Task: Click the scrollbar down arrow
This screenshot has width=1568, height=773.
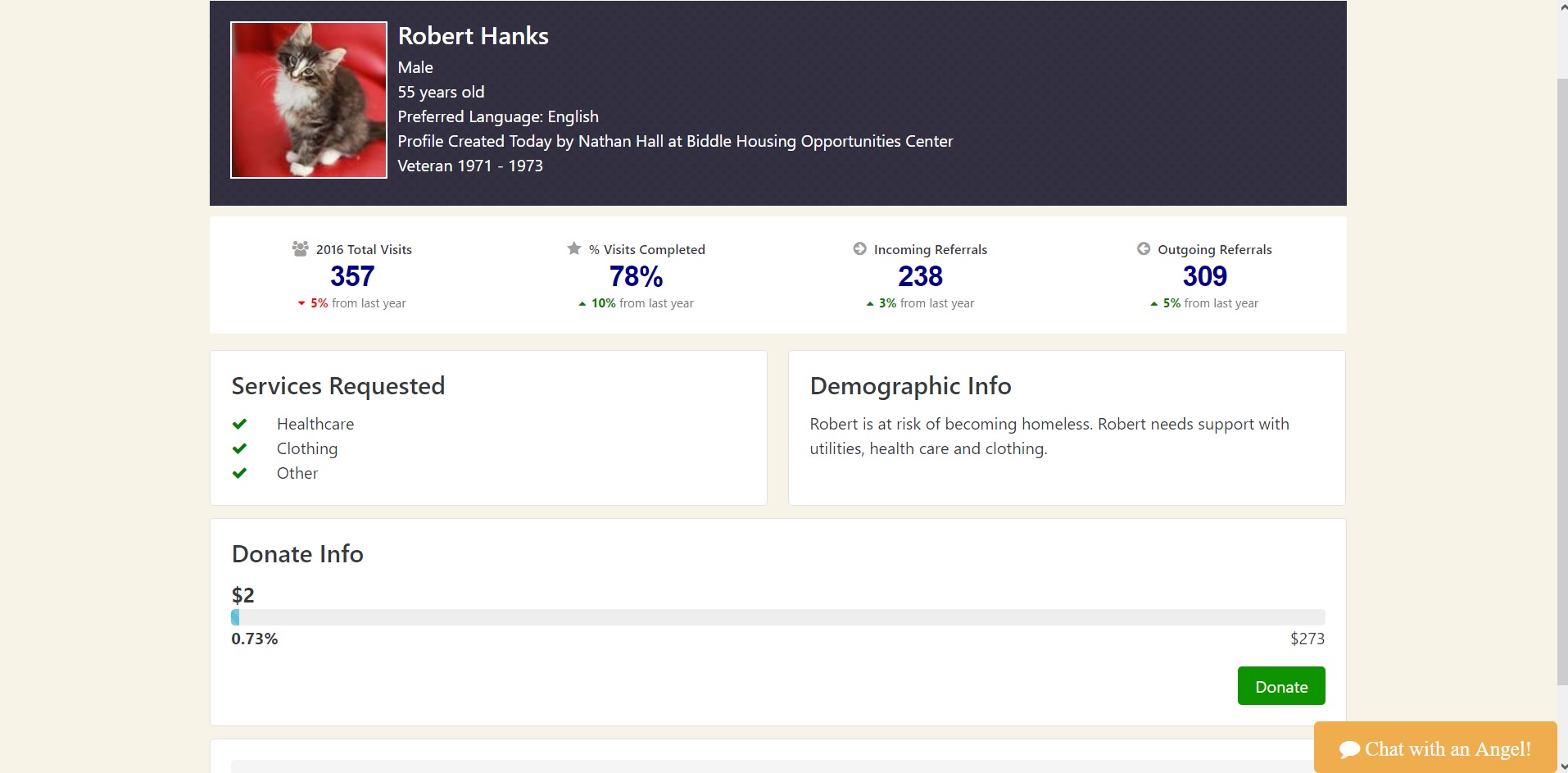Action: (x=1561, y=766)
